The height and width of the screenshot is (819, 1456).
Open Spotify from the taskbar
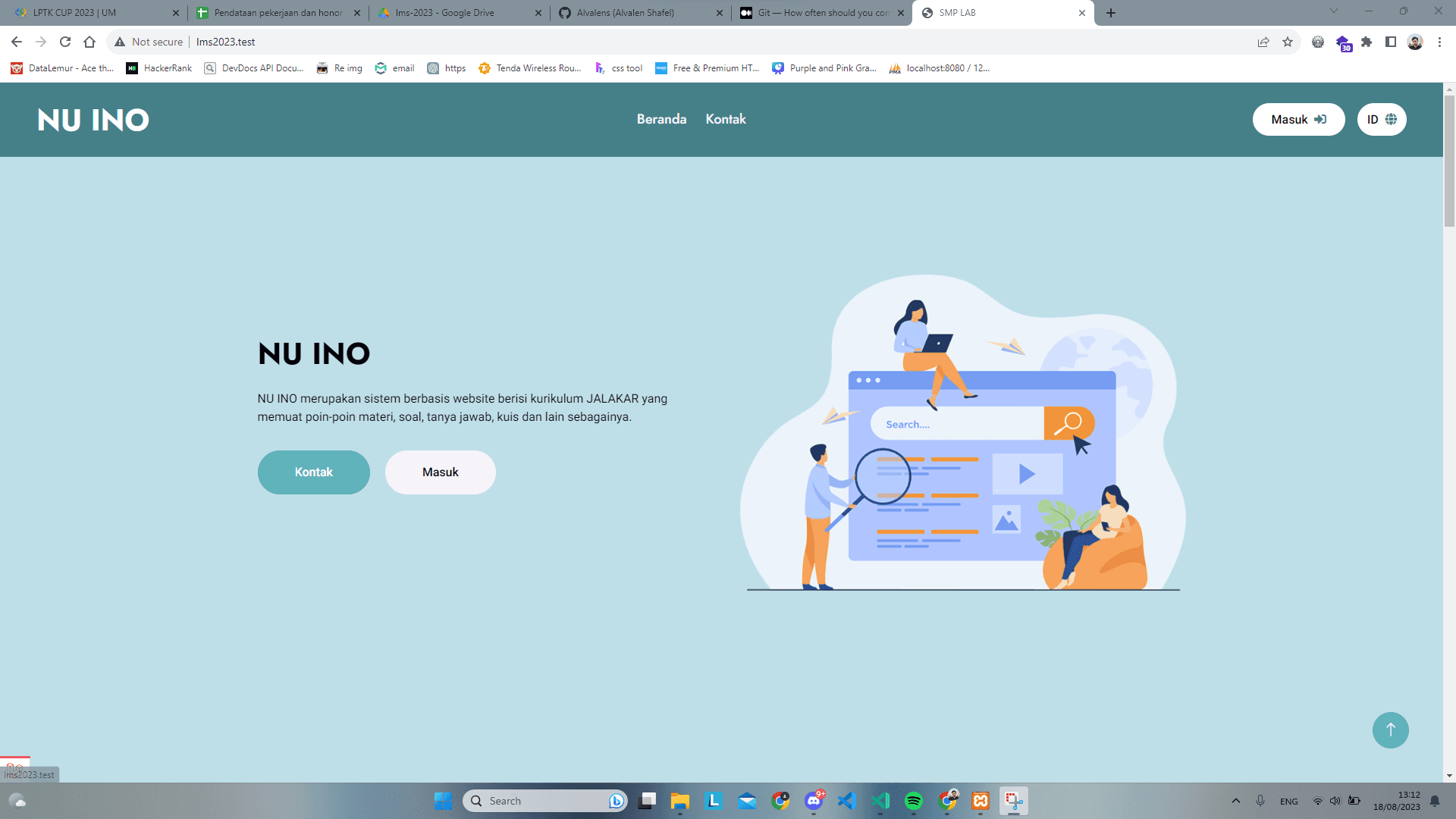[x=914, y=801]
